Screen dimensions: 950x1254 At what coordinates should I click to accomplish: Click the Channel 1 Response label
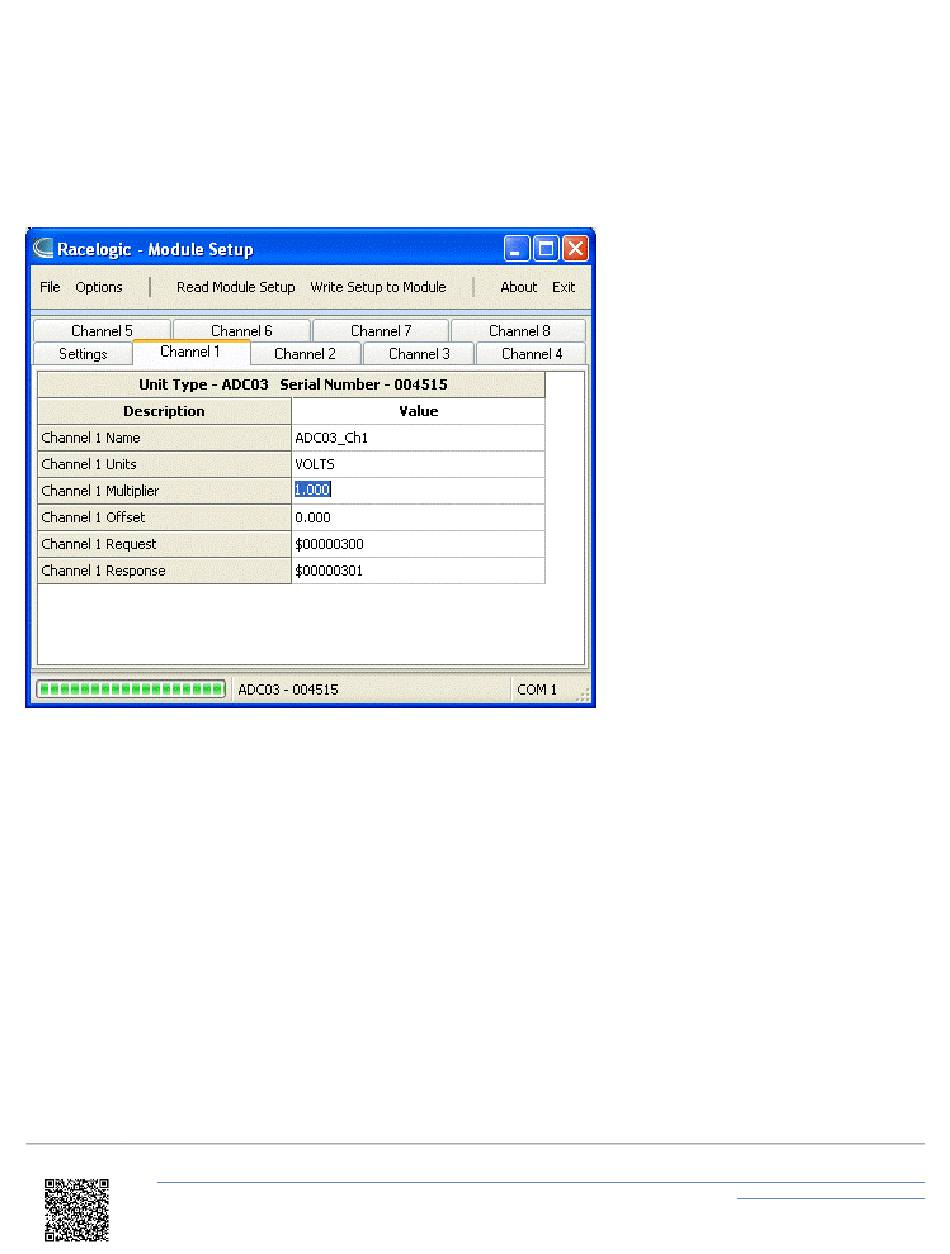pyautogui.click(x=164, y=571)
